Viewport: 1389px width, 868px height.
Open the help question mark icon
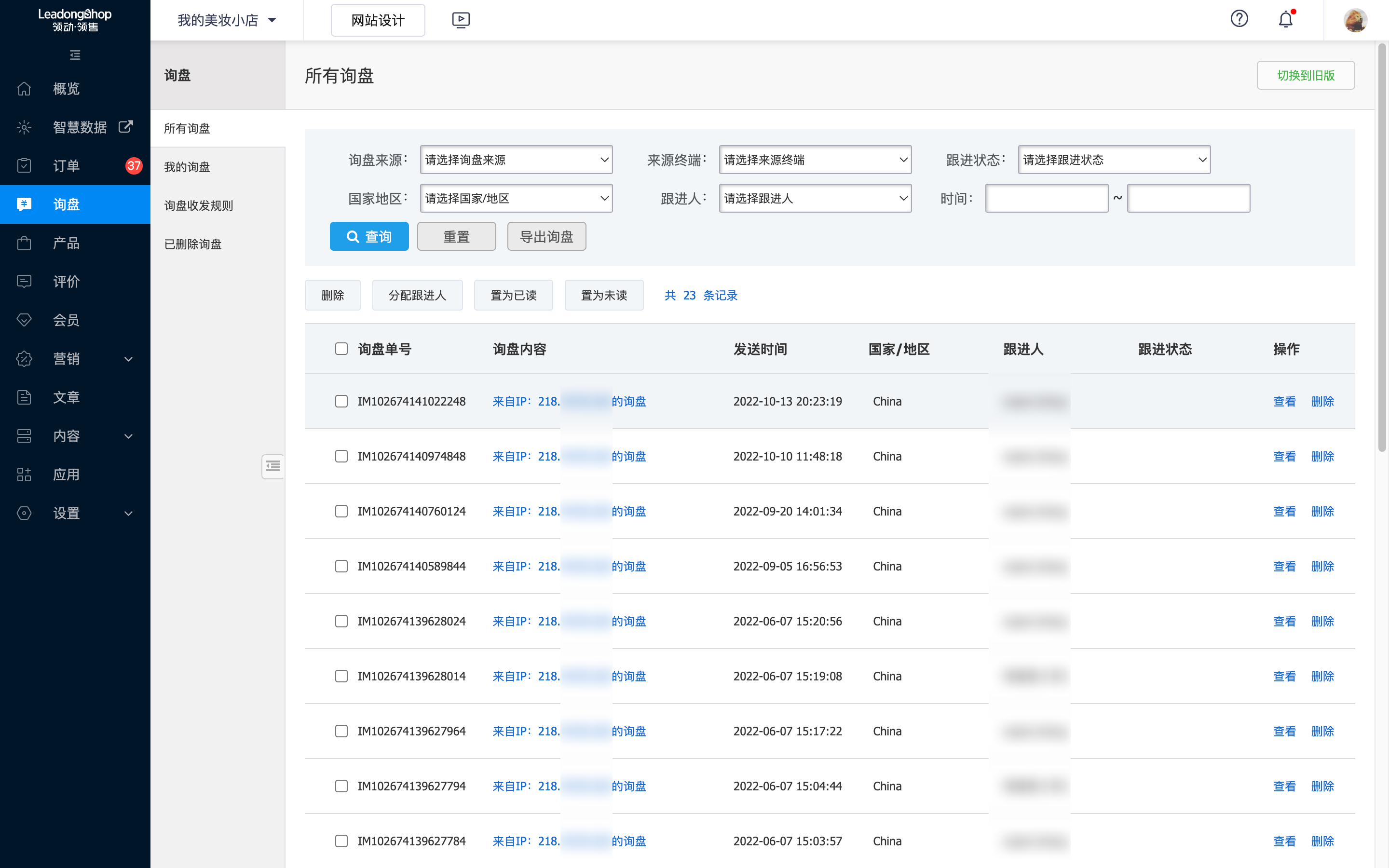[x=1240, y=19]
